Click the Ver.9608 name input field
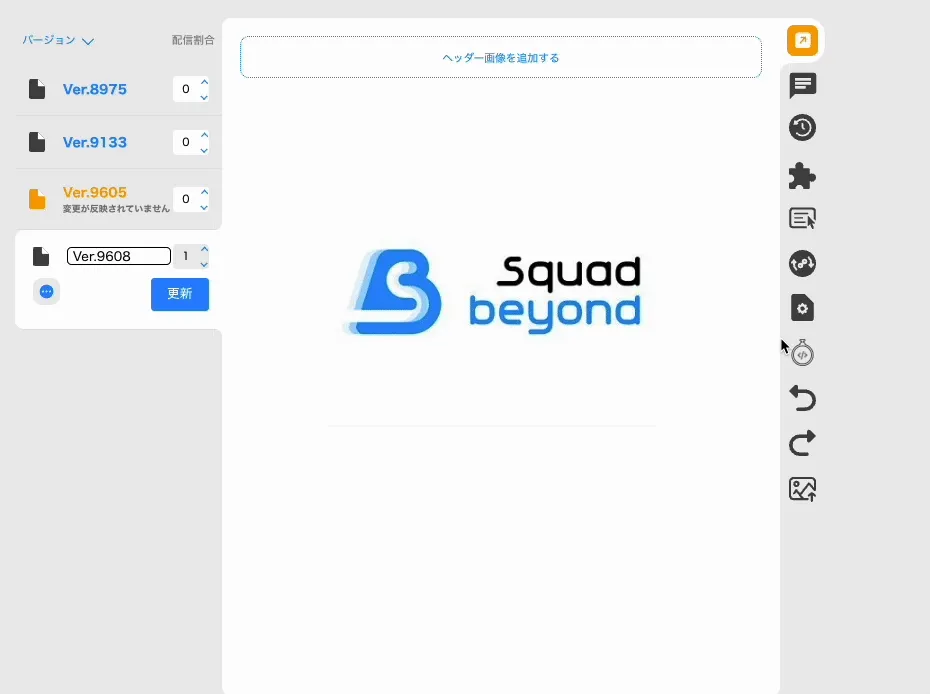This screenshot has width=930, height=694. 119,256
